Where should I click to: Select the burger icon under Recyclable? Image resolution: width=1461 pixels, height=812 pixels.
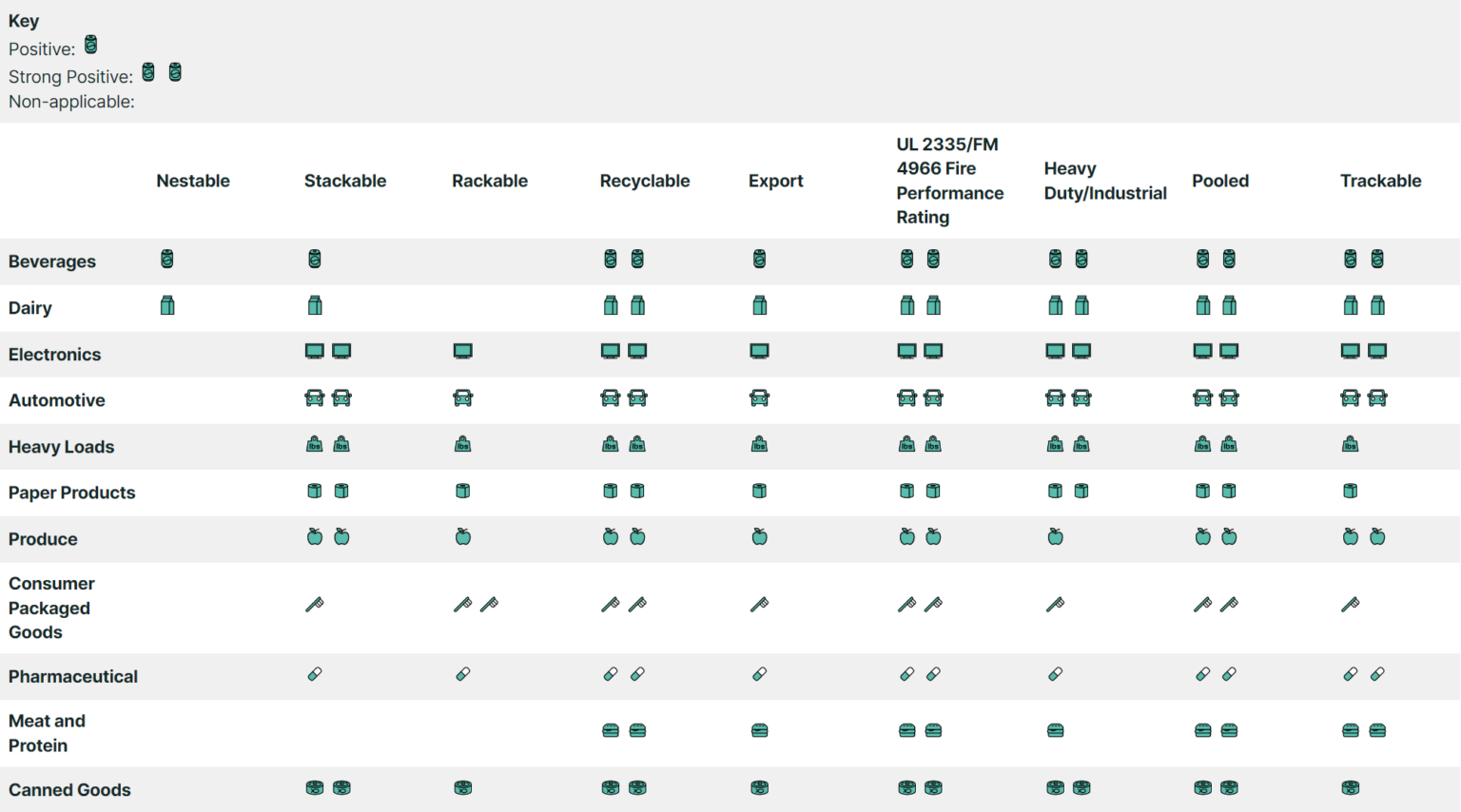pyautogui.click(x=610, y=729)
